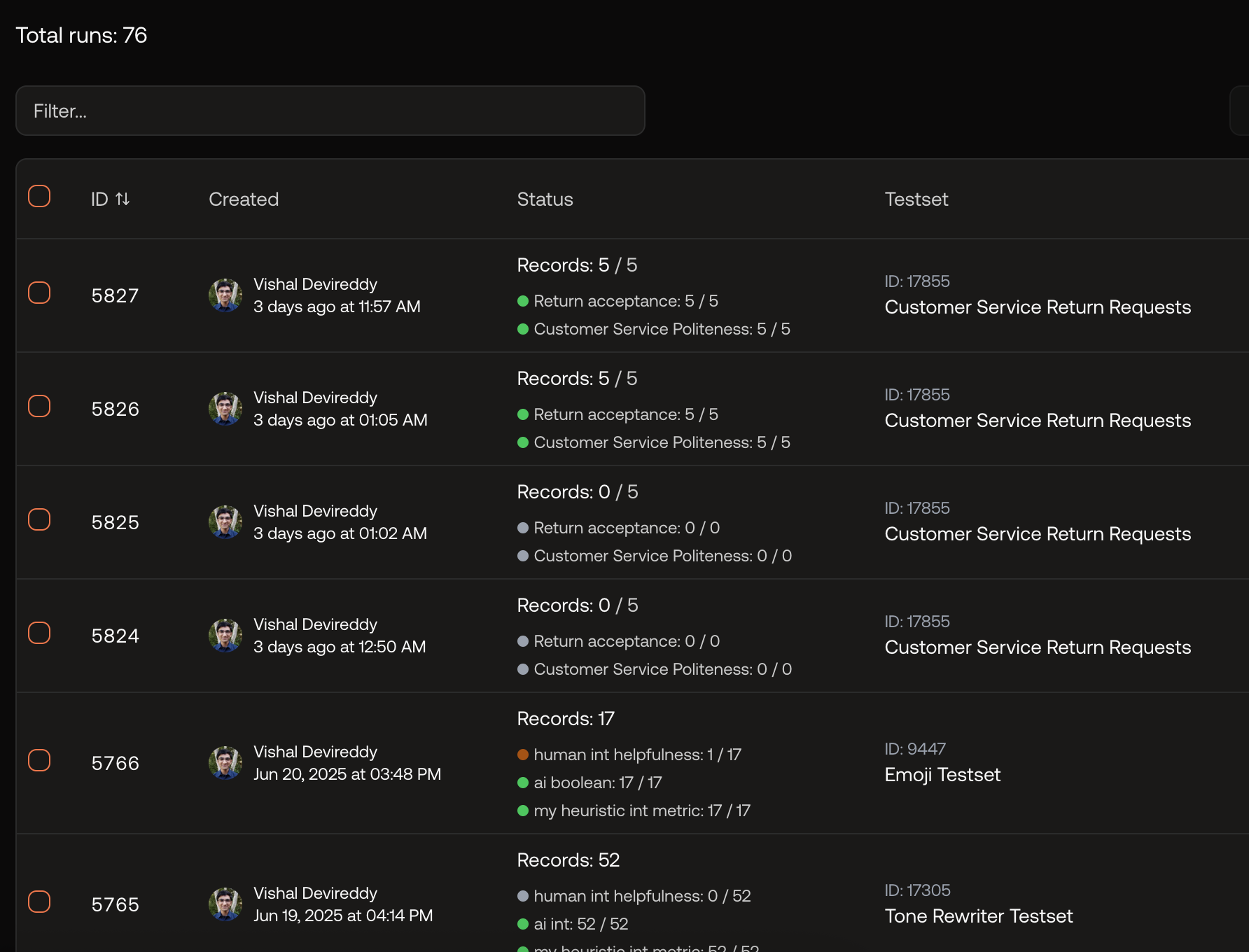This screenshot has width=1249, height=952.
Task: Click Vishal Devireddy's avatar on run 5827
Action: click(x=225, y=295)
